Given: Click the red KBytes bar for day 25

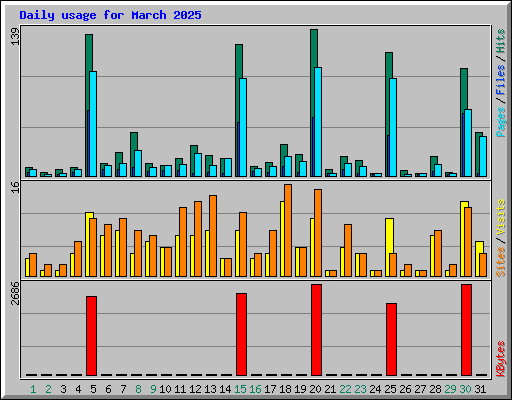Looking at the screenshot, I should tap(391, 340).
